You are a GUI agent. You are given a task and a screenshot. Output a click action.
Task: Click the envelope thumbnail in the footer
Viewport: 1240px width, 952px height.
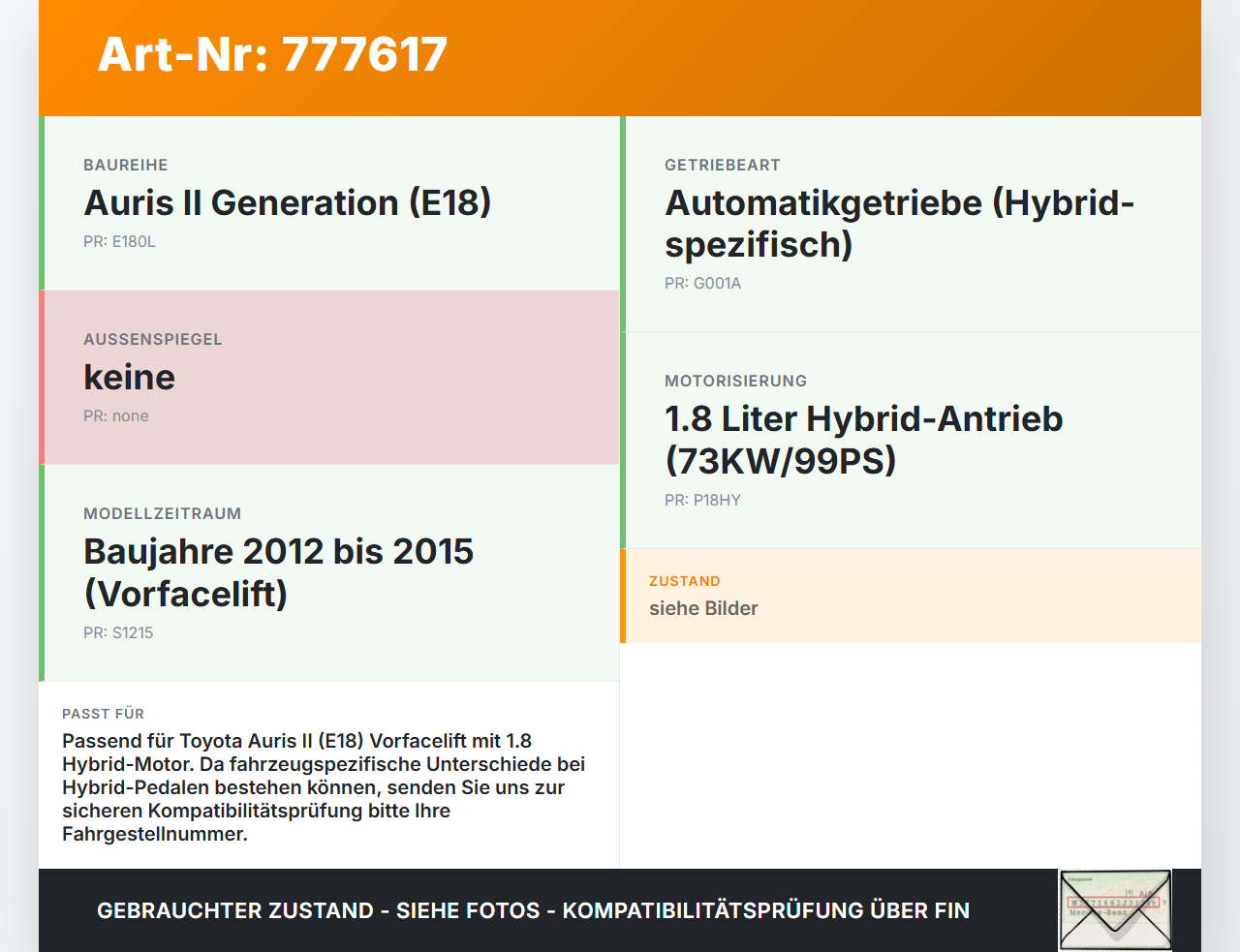[1115, 910]
